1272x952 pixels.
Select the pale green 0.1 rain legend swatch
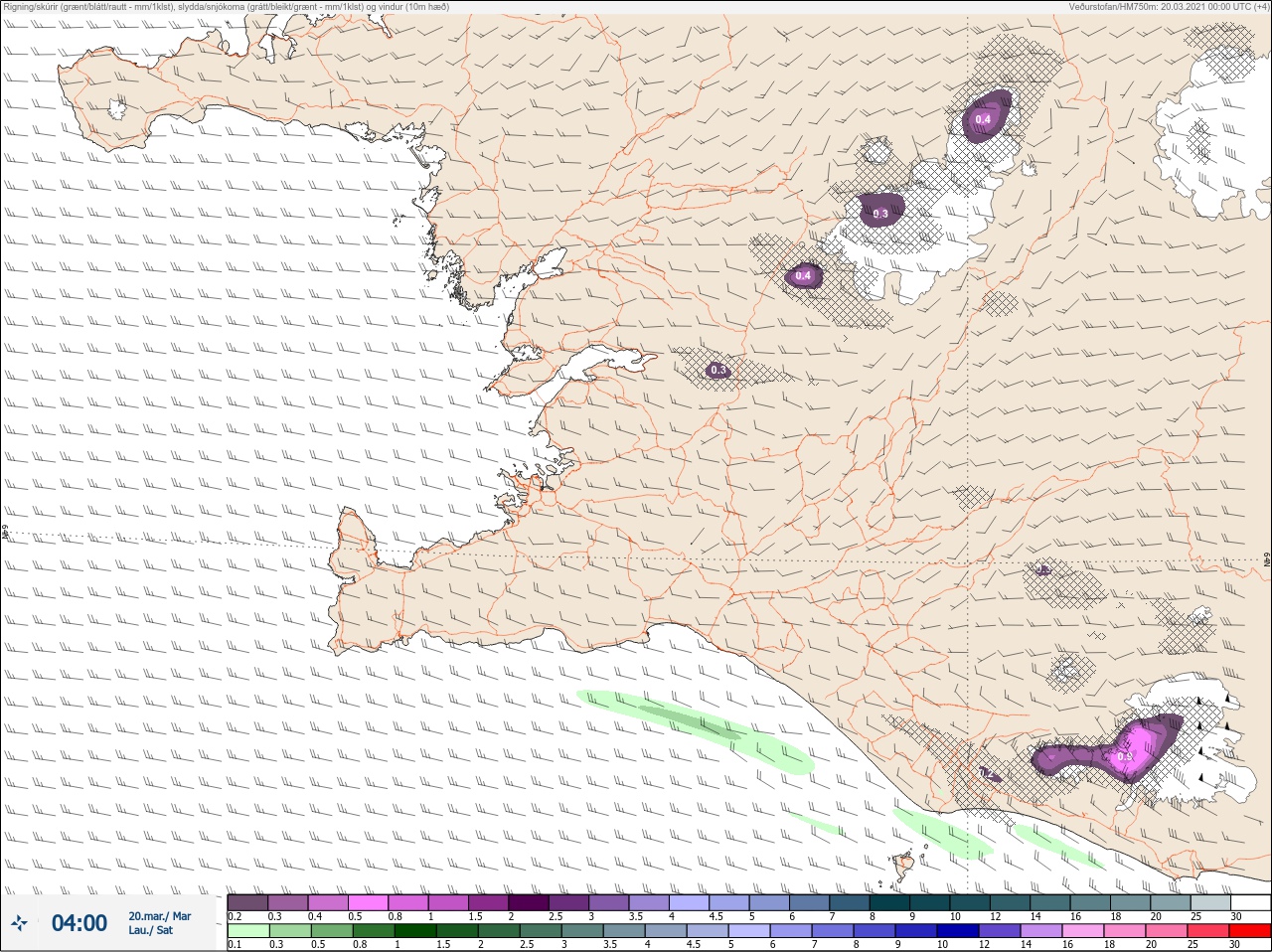tap(247, 931)
